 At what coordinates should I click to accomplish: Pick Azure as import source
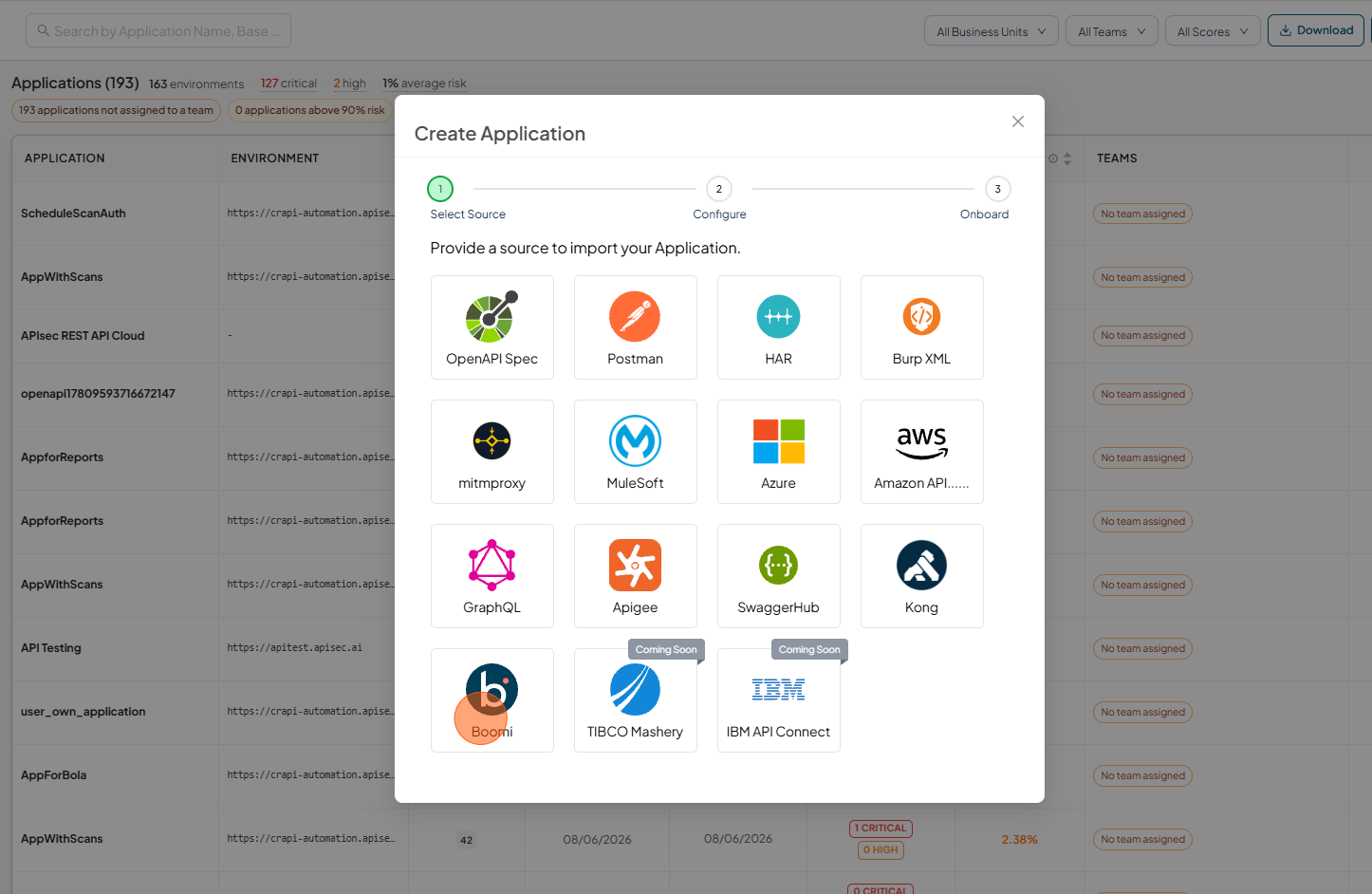click(x=779, y=452)
